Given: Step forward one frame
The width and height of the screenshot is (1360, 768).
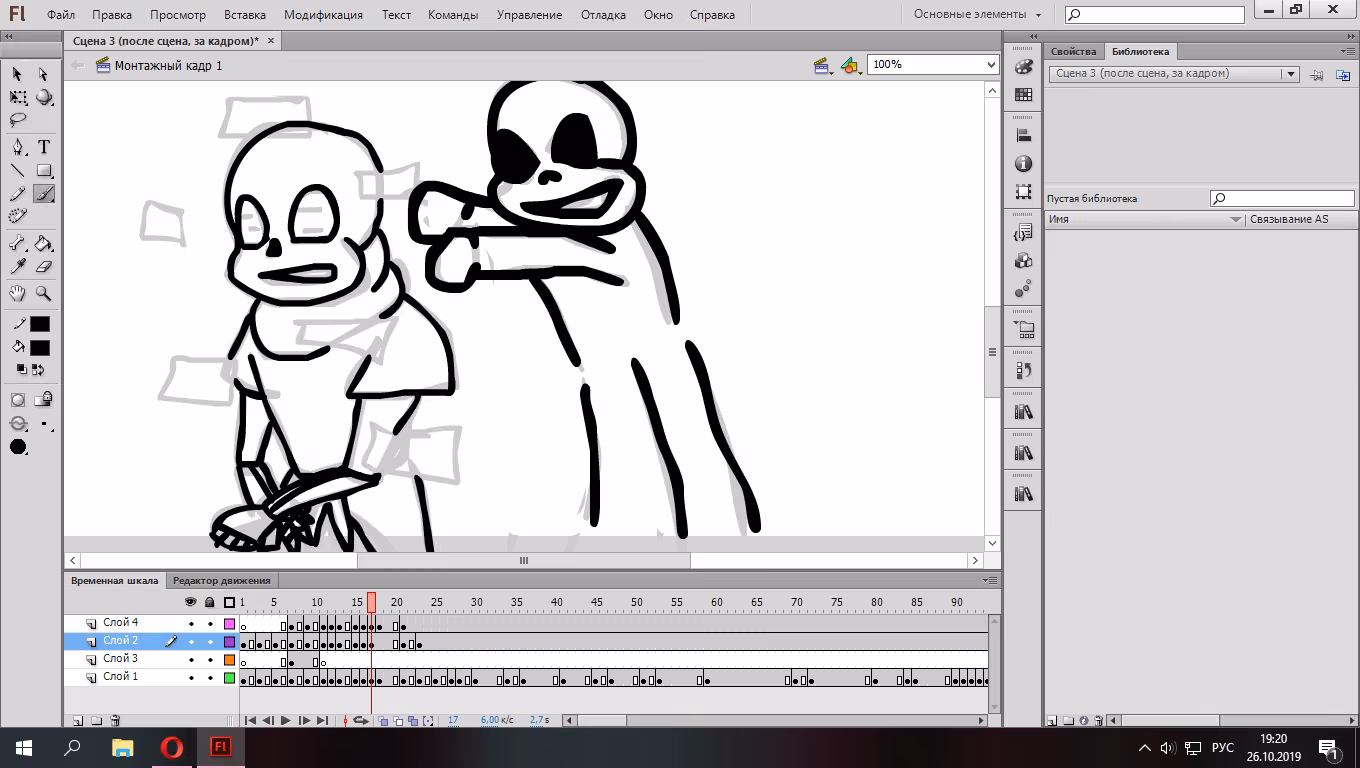Looking at the screenshot, I should [x=304, y=720].
